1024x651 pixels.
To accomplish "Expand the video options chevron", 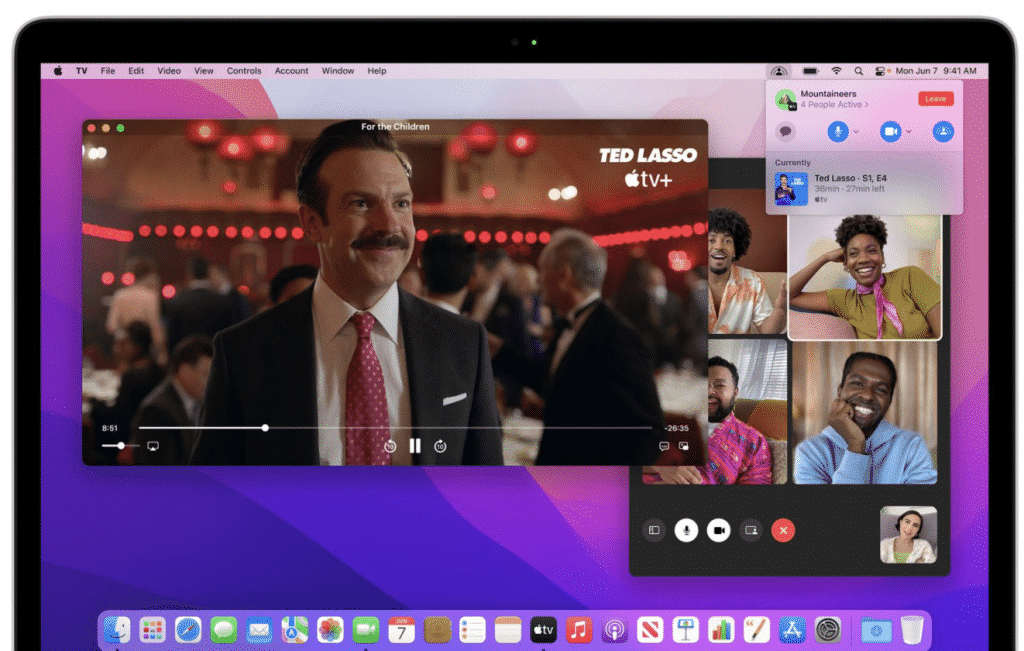I will 909,131.
